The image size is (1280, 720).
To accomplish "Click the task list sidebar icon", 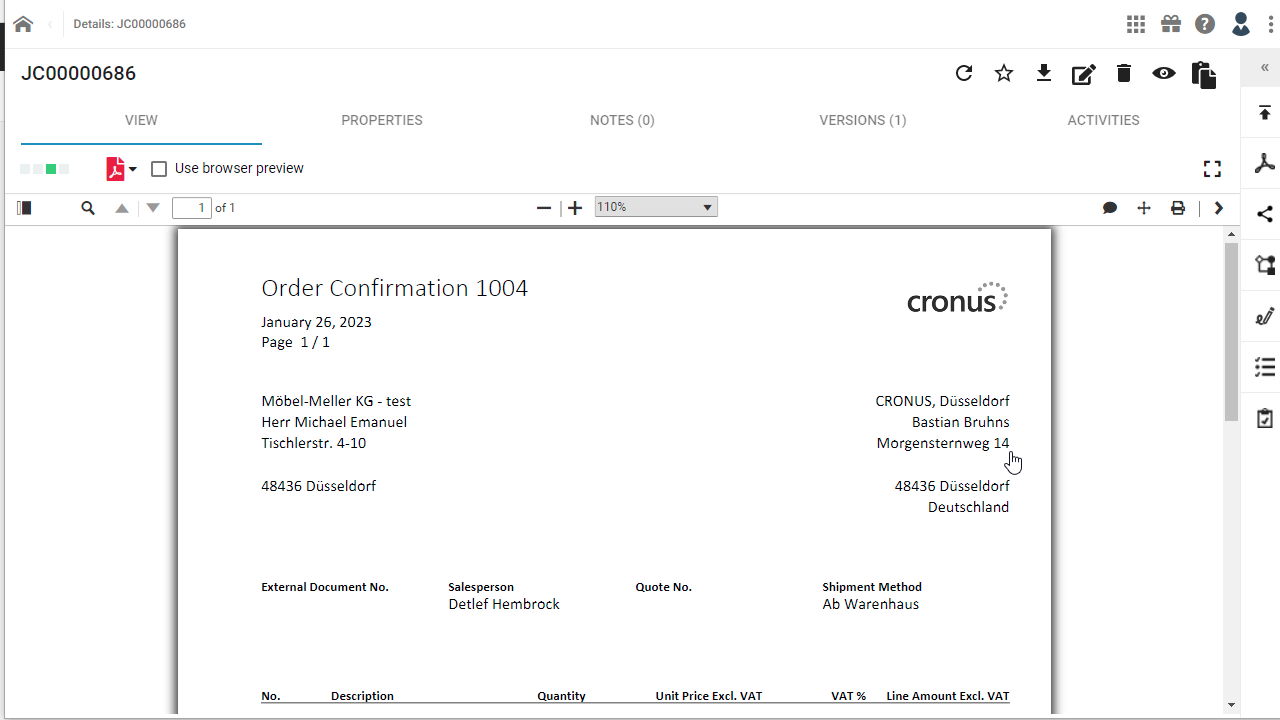I will [x=1265, y=367].
